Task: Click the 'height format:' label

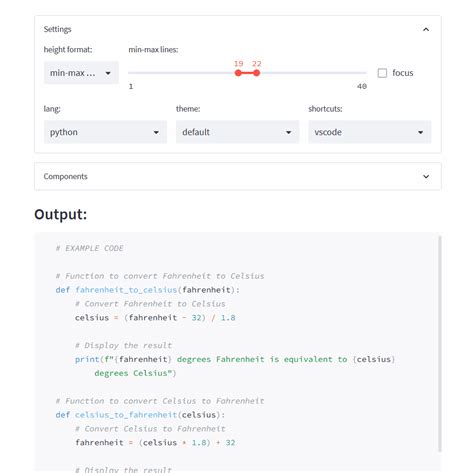Action: (x=68, y=50)
